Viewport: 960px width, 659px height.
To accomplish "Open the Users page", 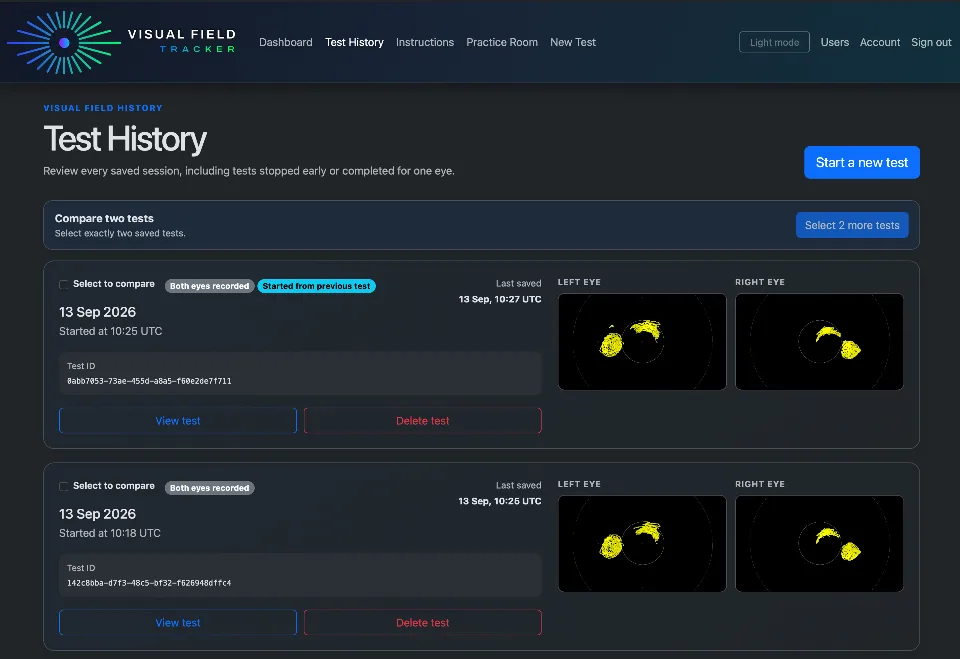I will [x=834, y=42].
